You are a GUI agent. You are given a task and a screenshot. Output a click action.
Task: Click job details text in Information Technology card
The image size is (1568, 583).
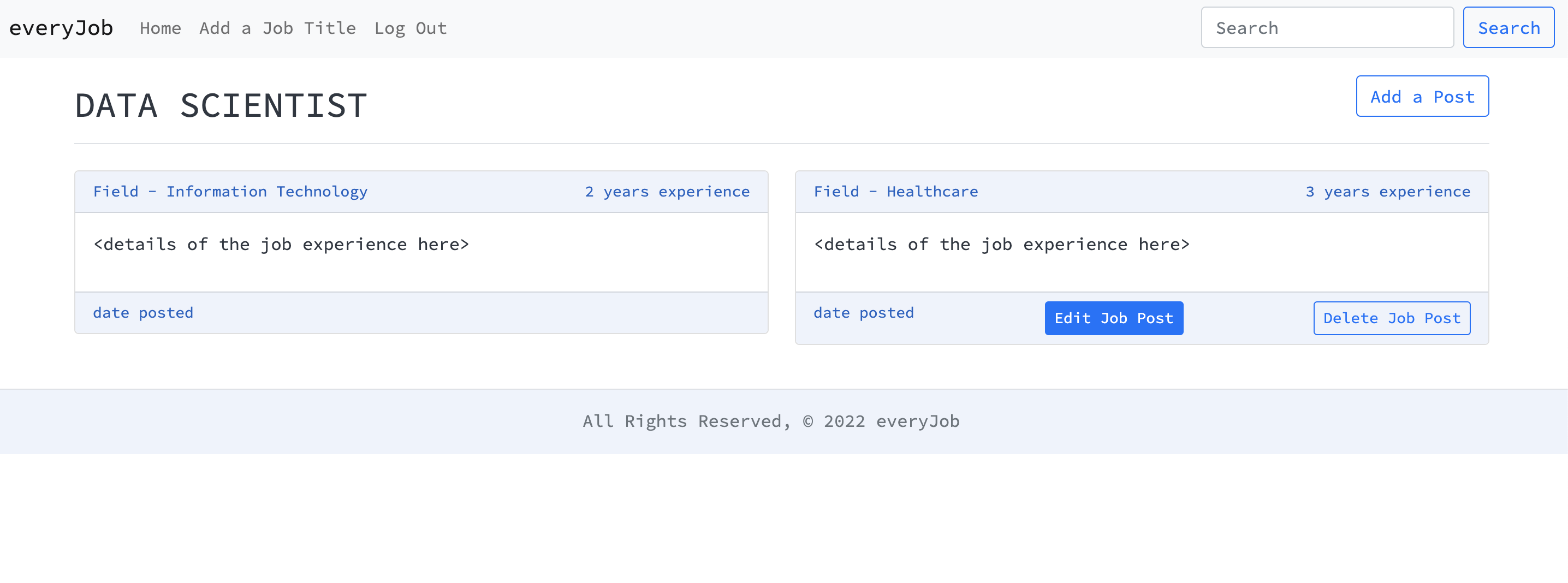pyautogui.click(x=281, y=245)
